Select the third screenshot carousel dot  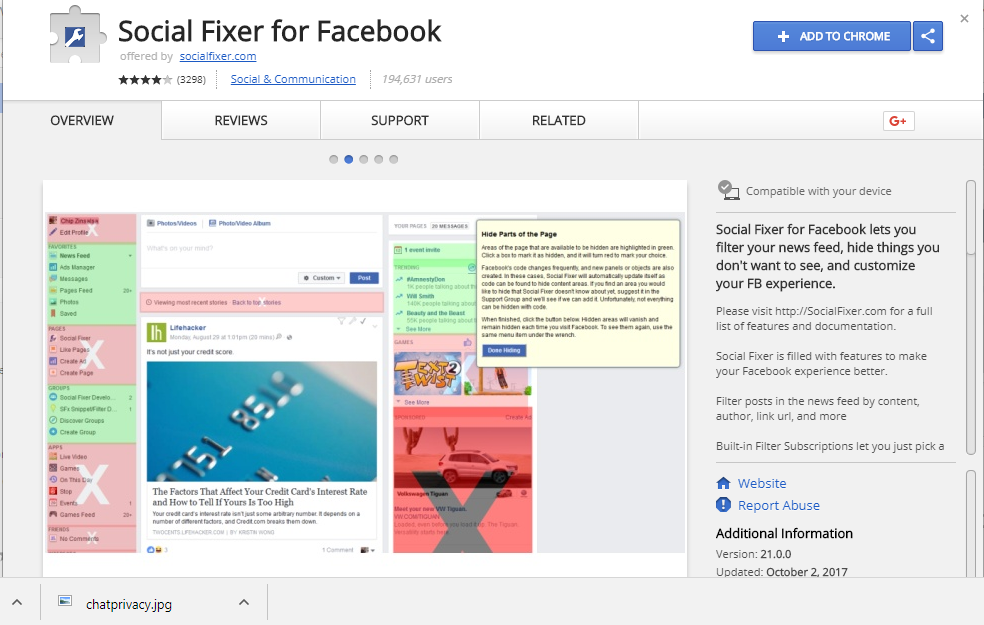pyautogui.click(x=363, y=159)
